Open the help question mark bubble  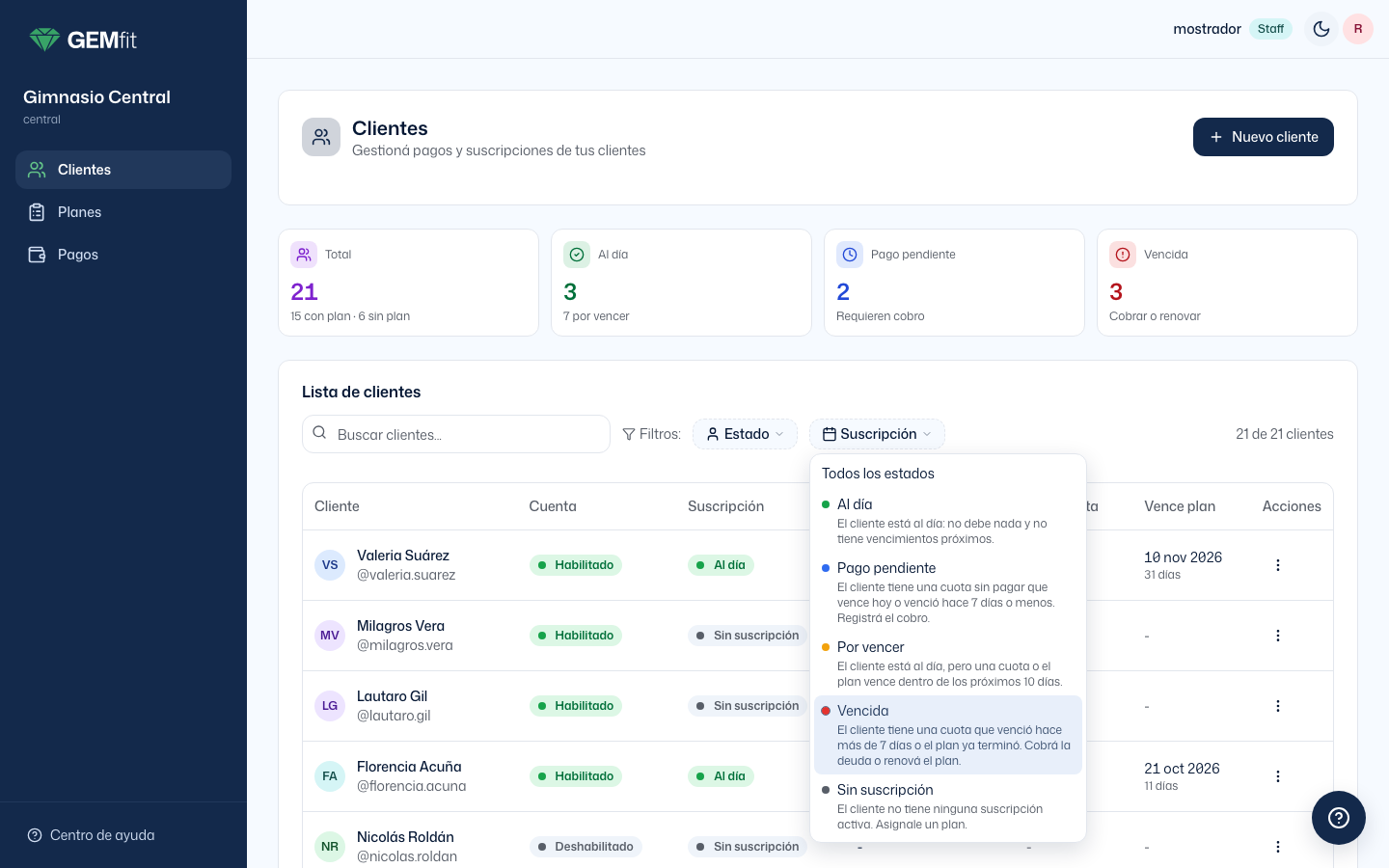pos(1339,818)
